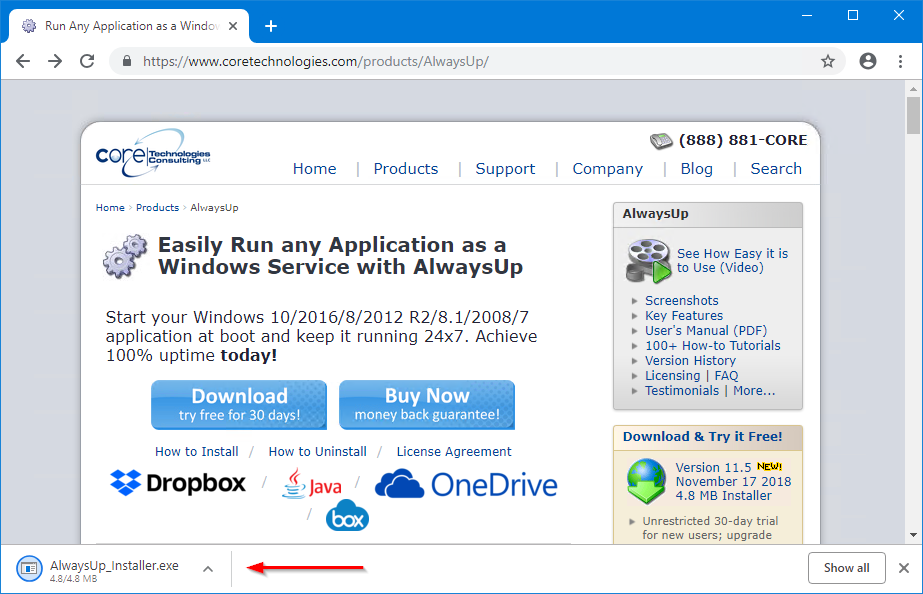Open the Key Features sidebar link
The width and height of the screenshot is (923, 594).
[x=684, y=316]
